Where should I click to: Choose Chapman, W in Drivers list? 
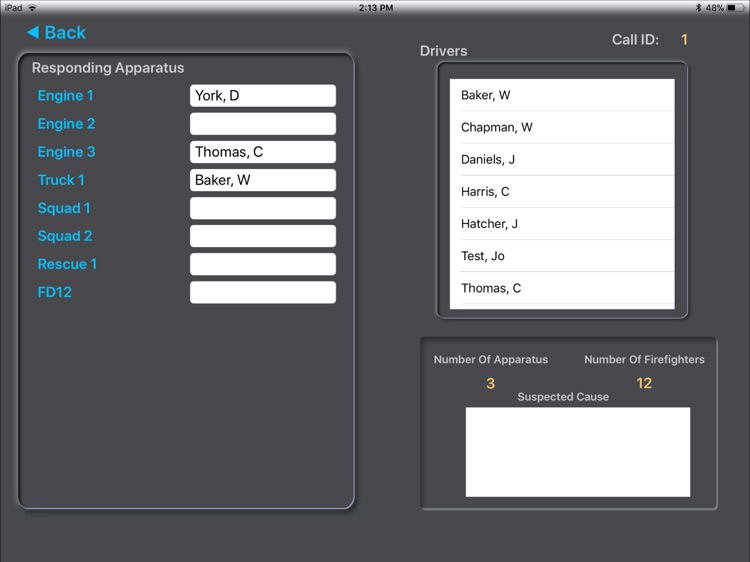562,127
